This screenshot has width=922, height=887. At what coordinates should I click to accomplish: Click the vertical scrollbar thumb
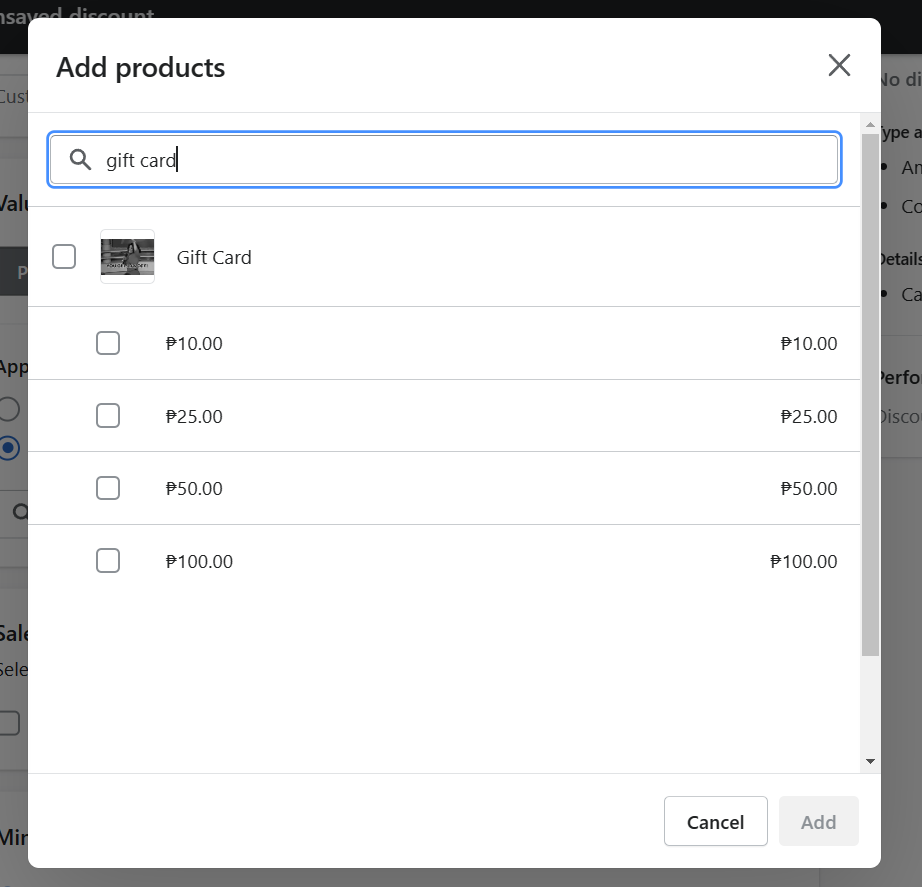click(x=870, y=394)
